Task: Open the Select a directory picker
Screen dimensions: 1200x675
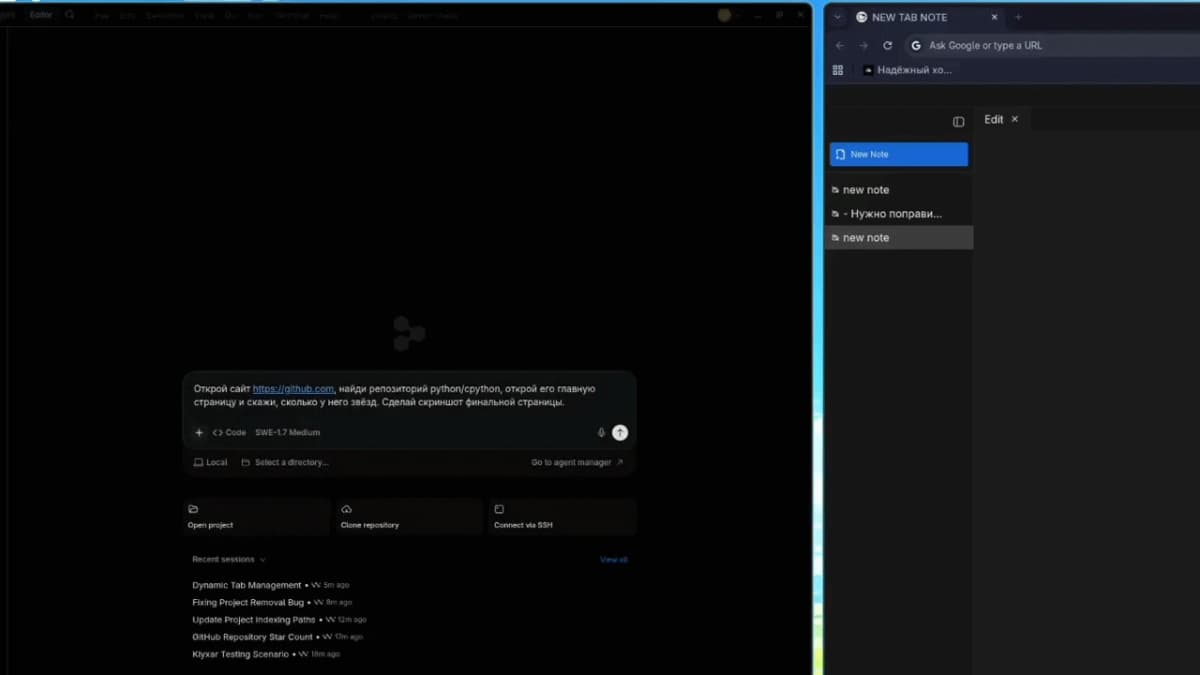Action: point(285,463)
